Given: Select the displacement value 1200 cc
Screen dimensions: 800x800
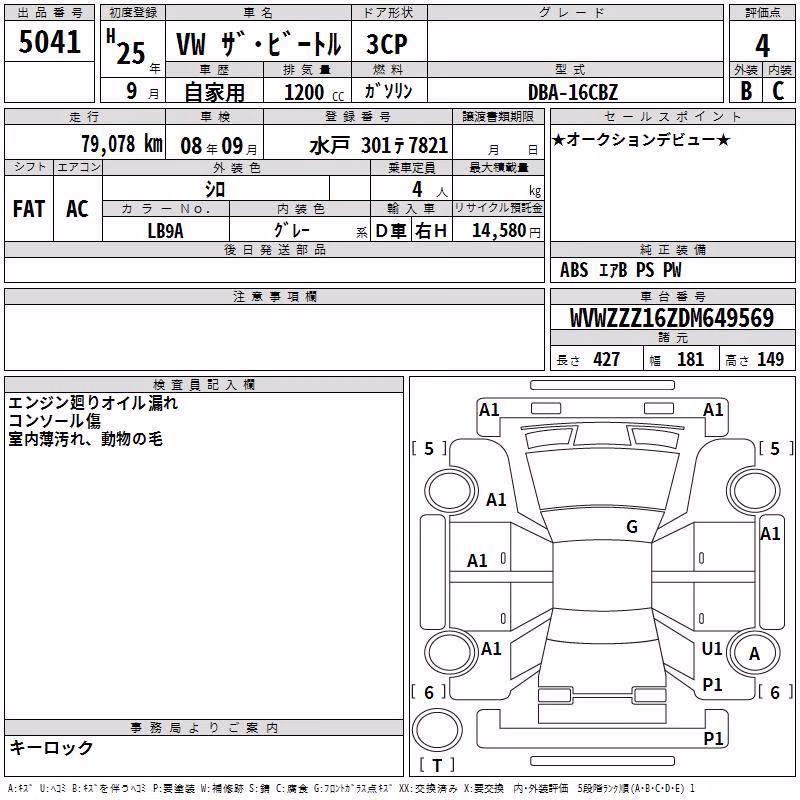Looking at the screenshot, I should [x=314, y=92].
